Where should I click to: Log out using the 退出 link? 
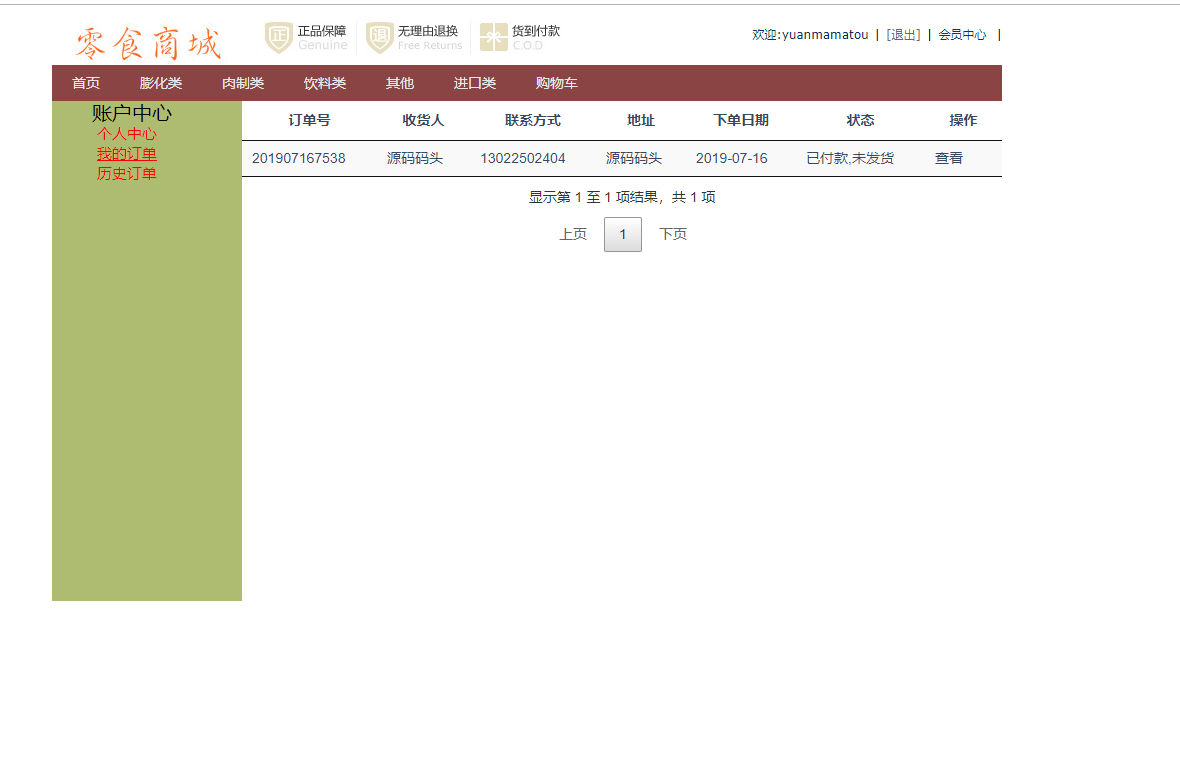click(903, 33)
